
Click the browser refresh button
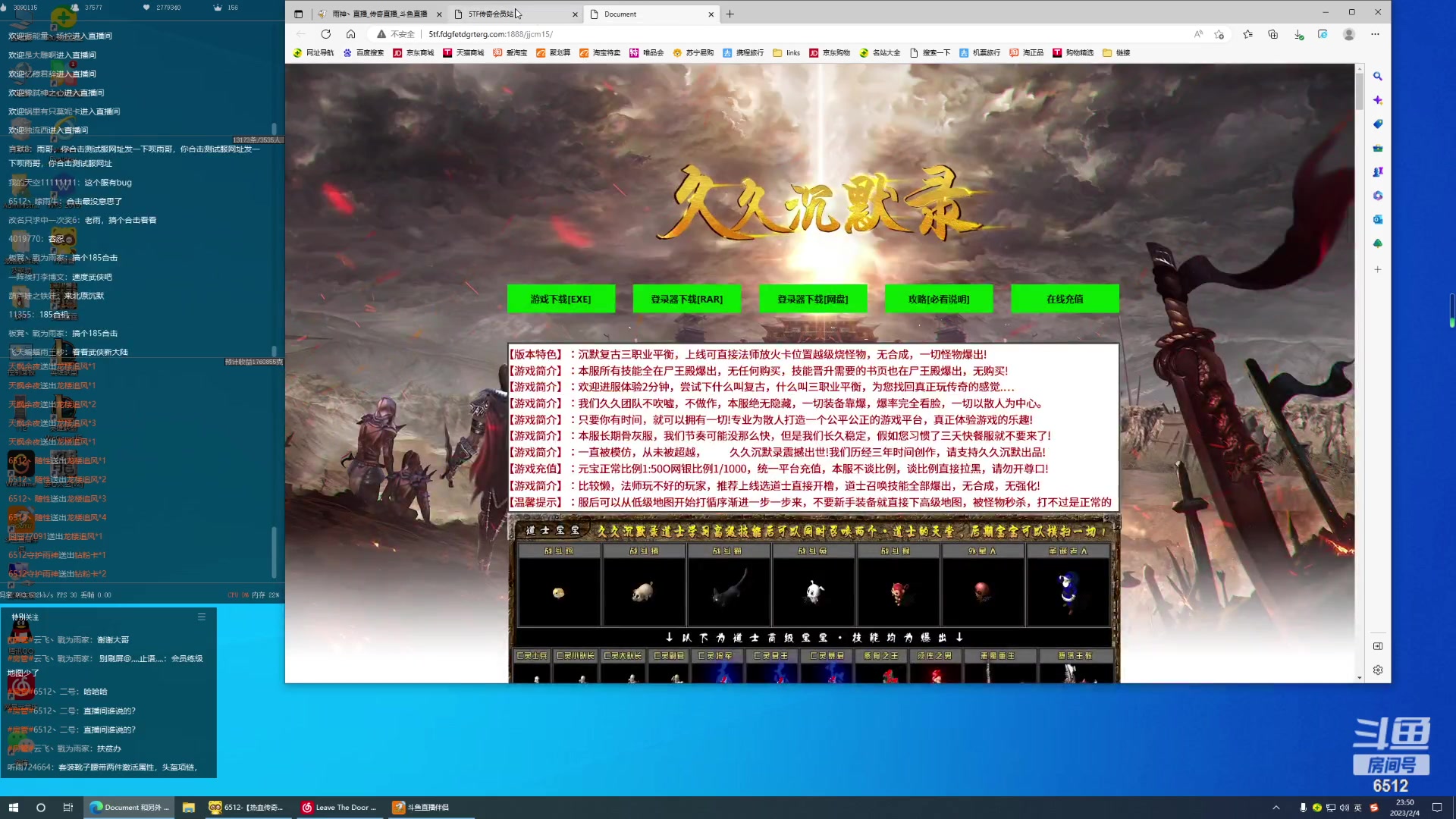(x=326, y=34)
